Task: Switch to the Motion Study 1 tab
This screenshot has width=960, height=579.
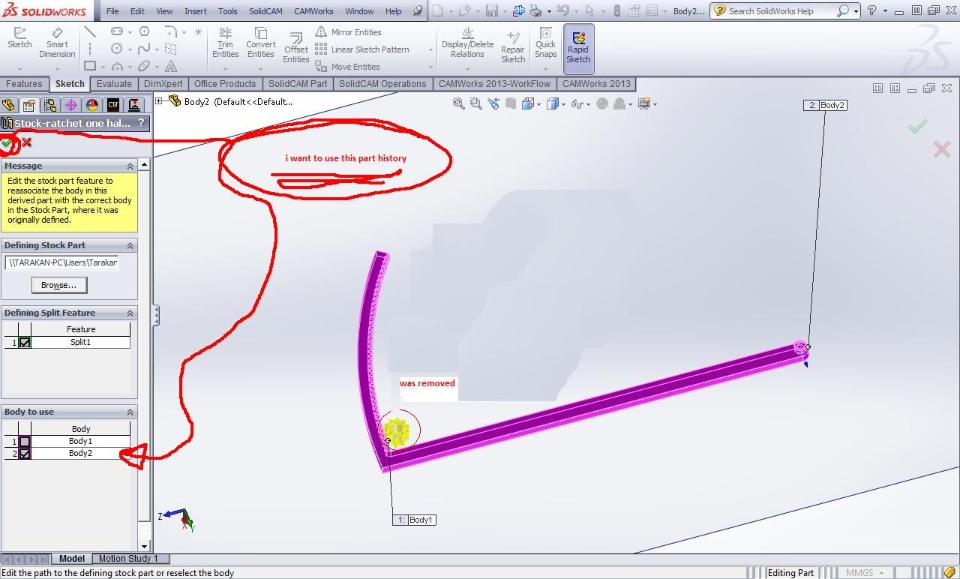Action: pos(129,558)
